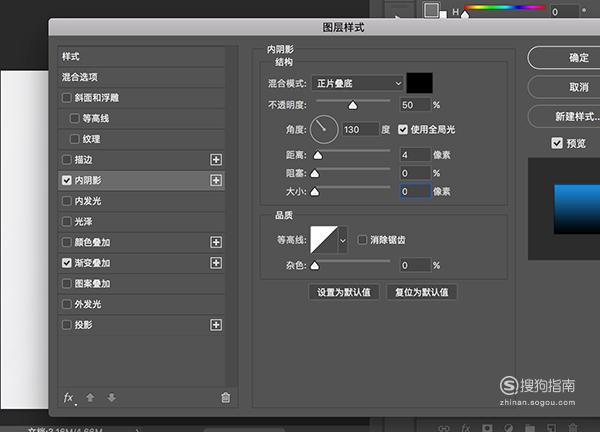Uncheck the 内阴影 checkbox

tap(67, 180)
